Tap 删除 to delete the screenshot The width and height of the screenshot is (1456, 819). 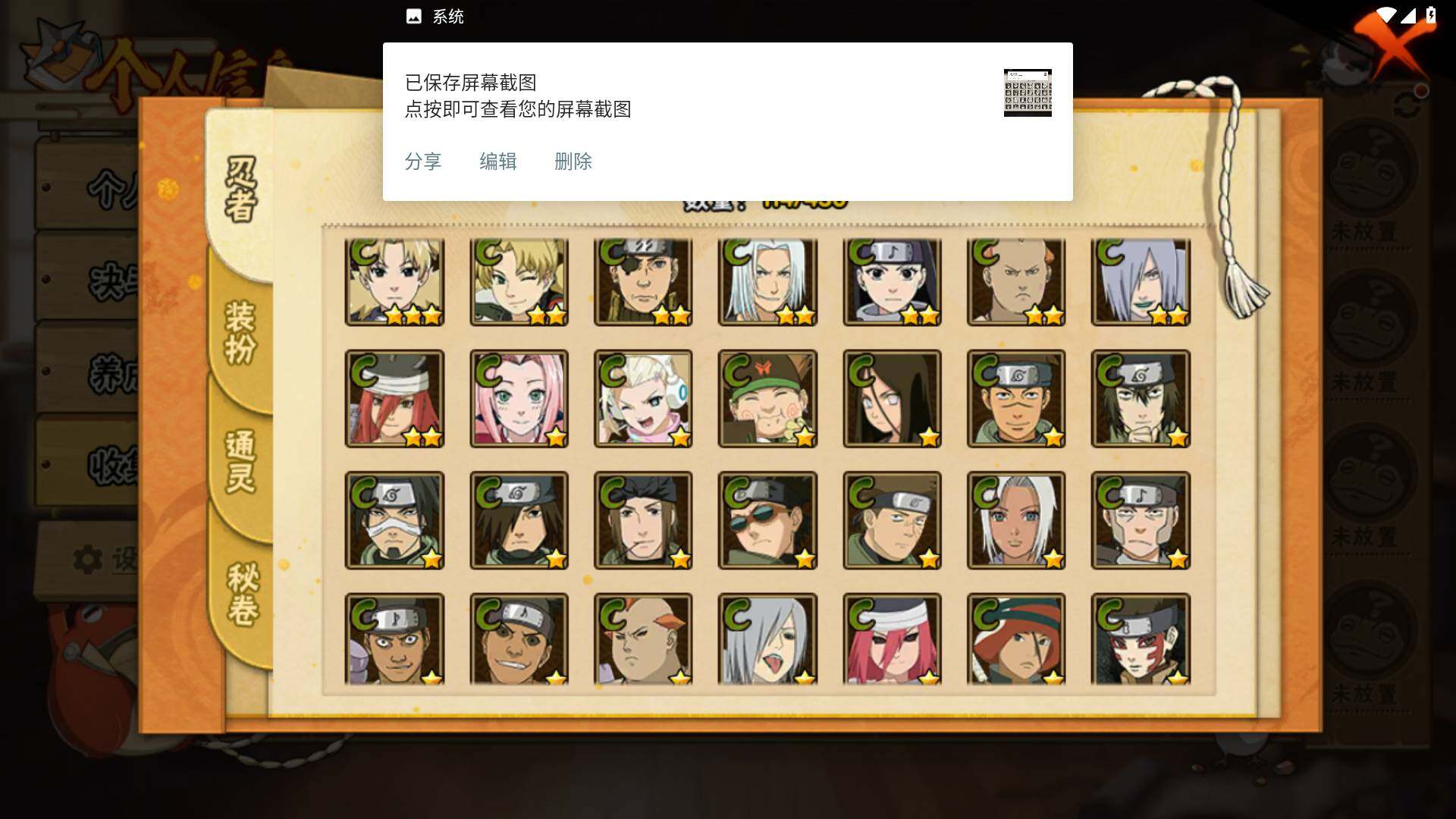pos(573,162)
